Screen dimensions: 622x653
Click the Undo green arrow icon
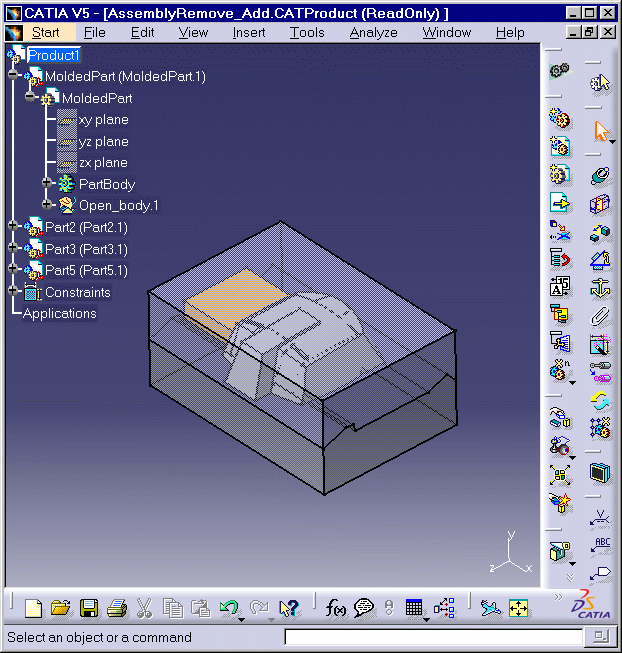(x=229, y=607)
